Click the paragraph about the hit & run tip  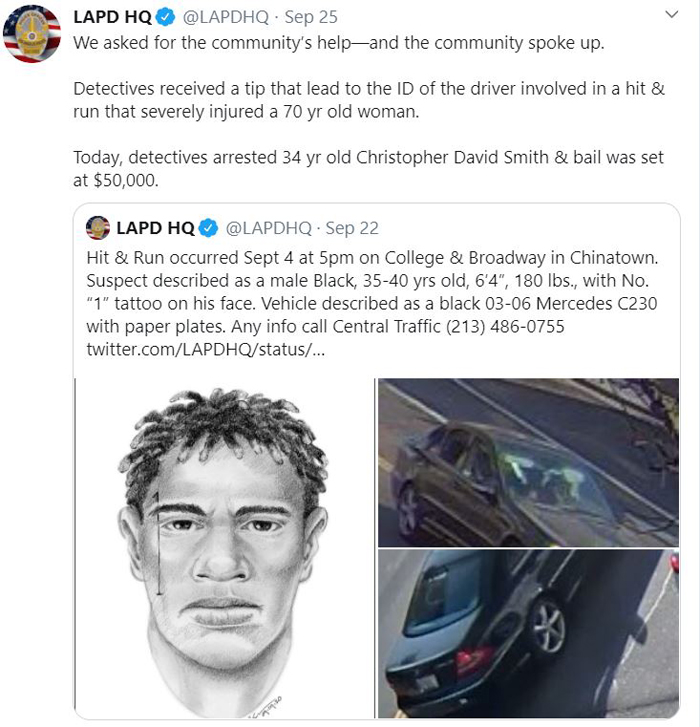tap(369, 100)
